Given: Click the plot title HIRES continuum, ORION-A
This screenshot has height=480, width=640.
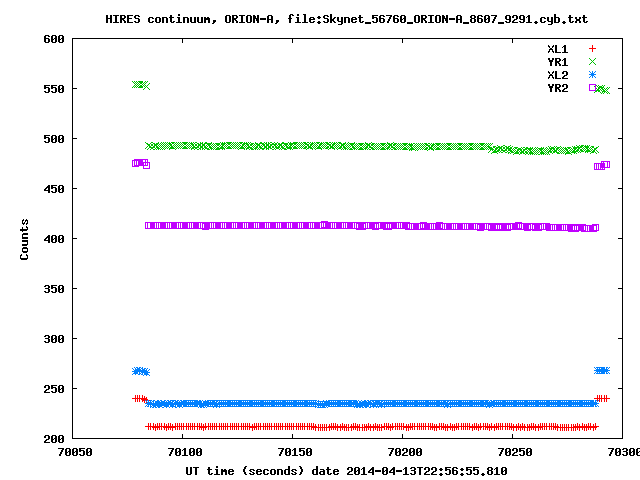Looking at the screenshot, I should tap(347, 19).
